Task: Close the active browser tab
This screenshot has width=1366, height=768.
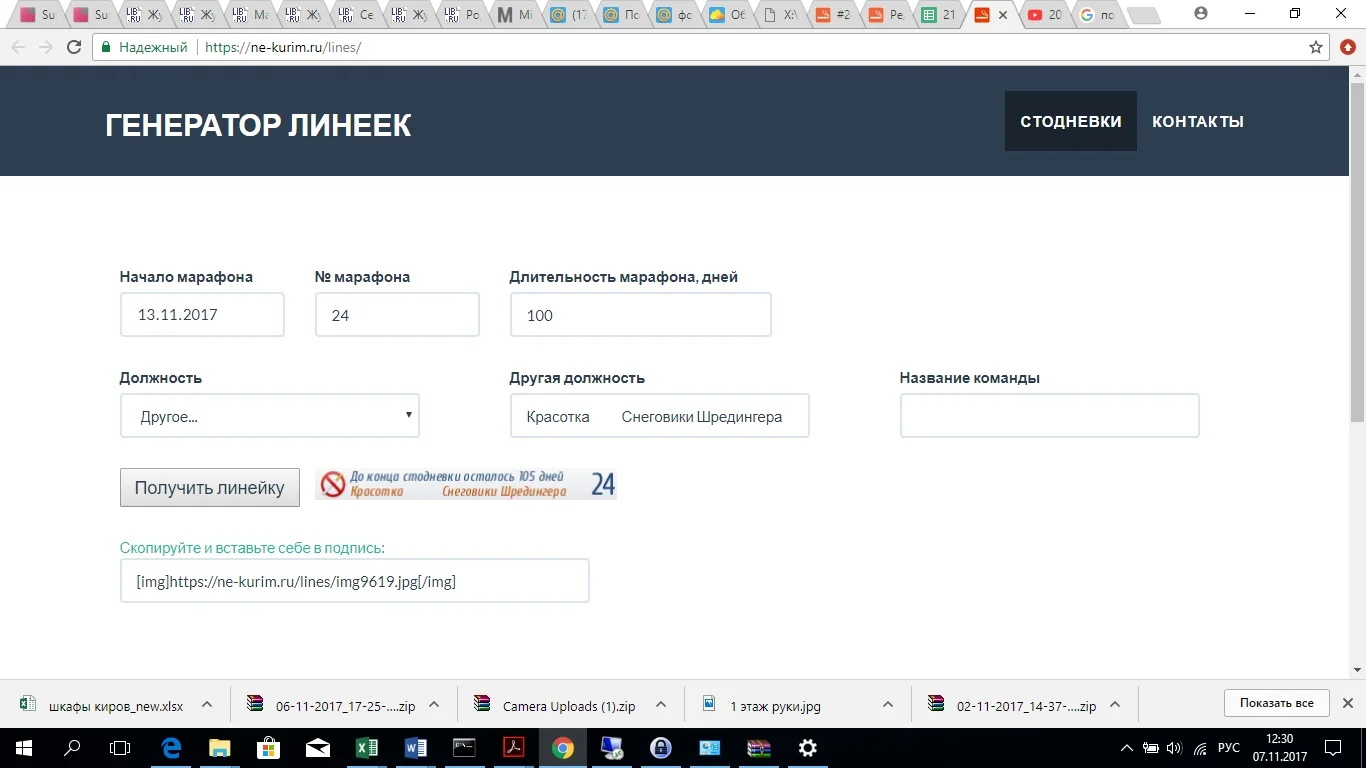Action: point(1003,15)
